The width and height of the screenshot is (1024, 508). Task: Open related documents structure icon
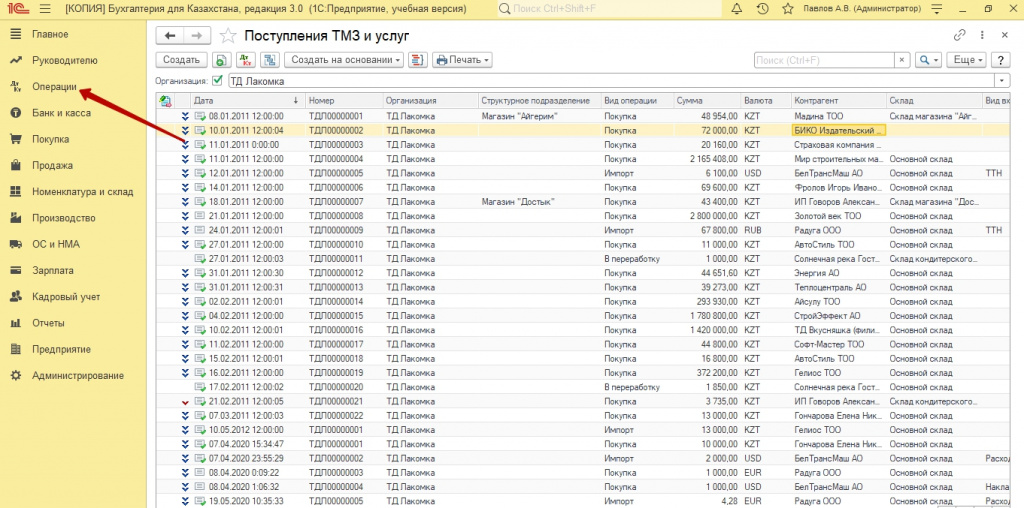tap(270, 60)
